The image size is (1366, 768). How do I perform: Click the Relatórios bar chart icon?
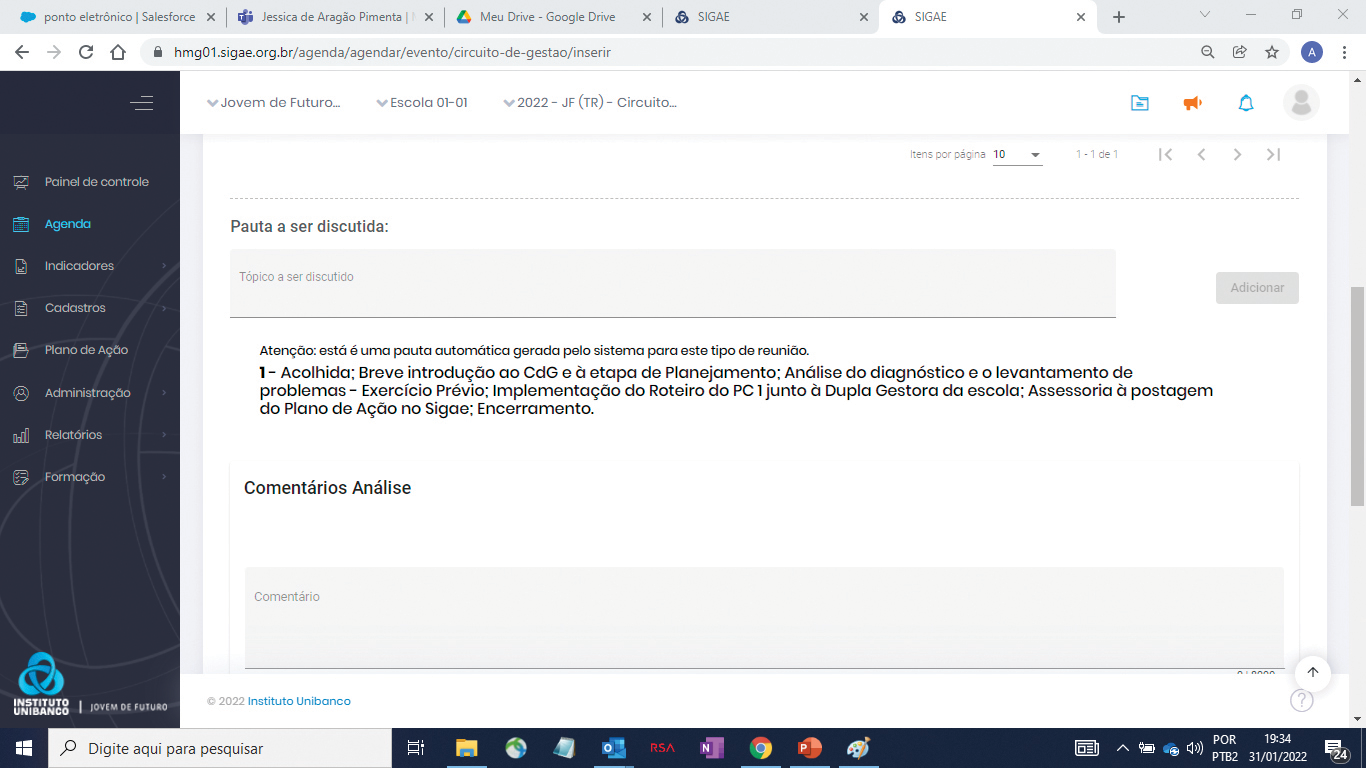coord(21,435)
